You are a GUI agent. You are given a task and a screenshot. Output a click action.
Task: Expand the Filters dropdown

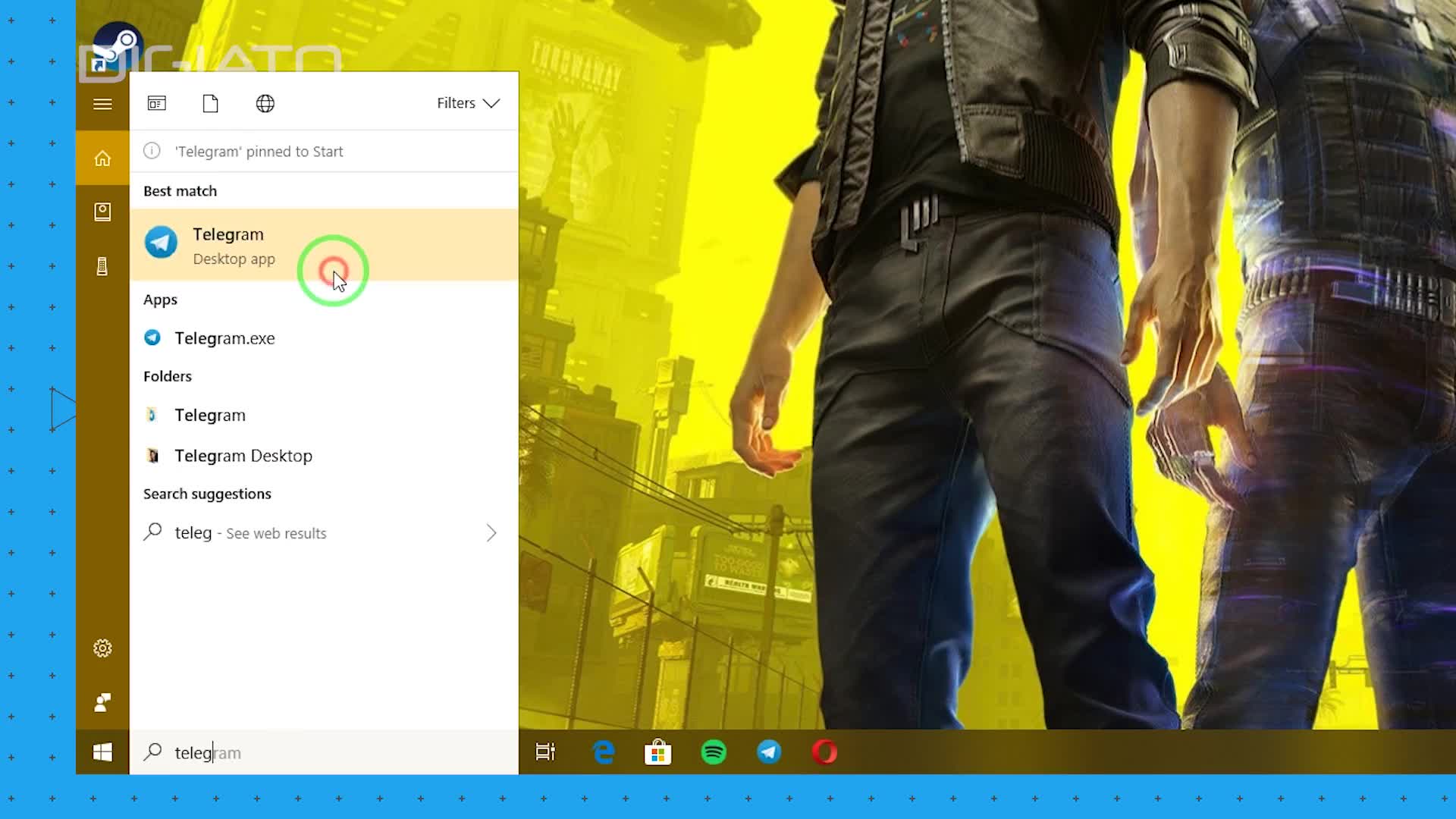tap(468, 103)
